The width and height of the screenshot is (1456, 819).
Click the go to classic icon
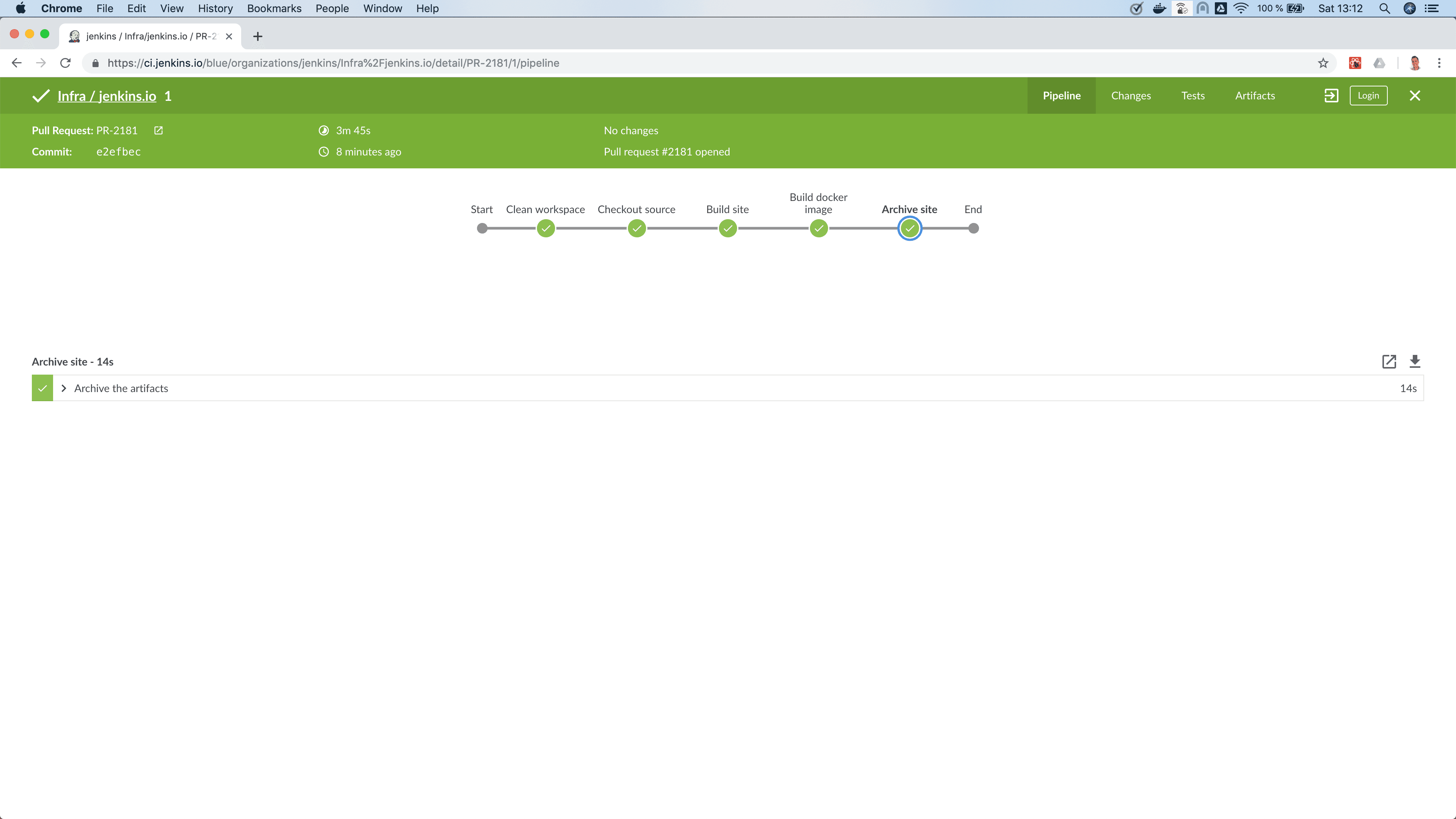1330,96
